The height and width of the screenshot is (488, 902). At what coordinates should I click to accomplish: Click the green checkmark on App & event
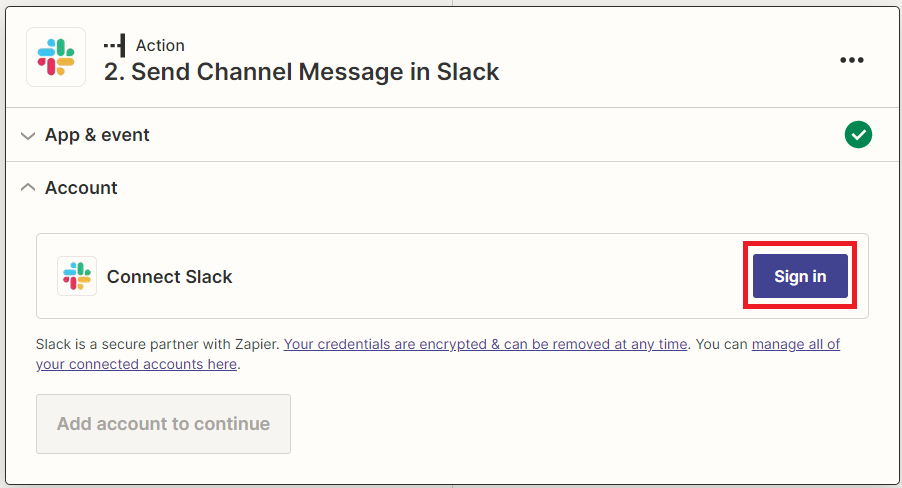click(858, 135)
